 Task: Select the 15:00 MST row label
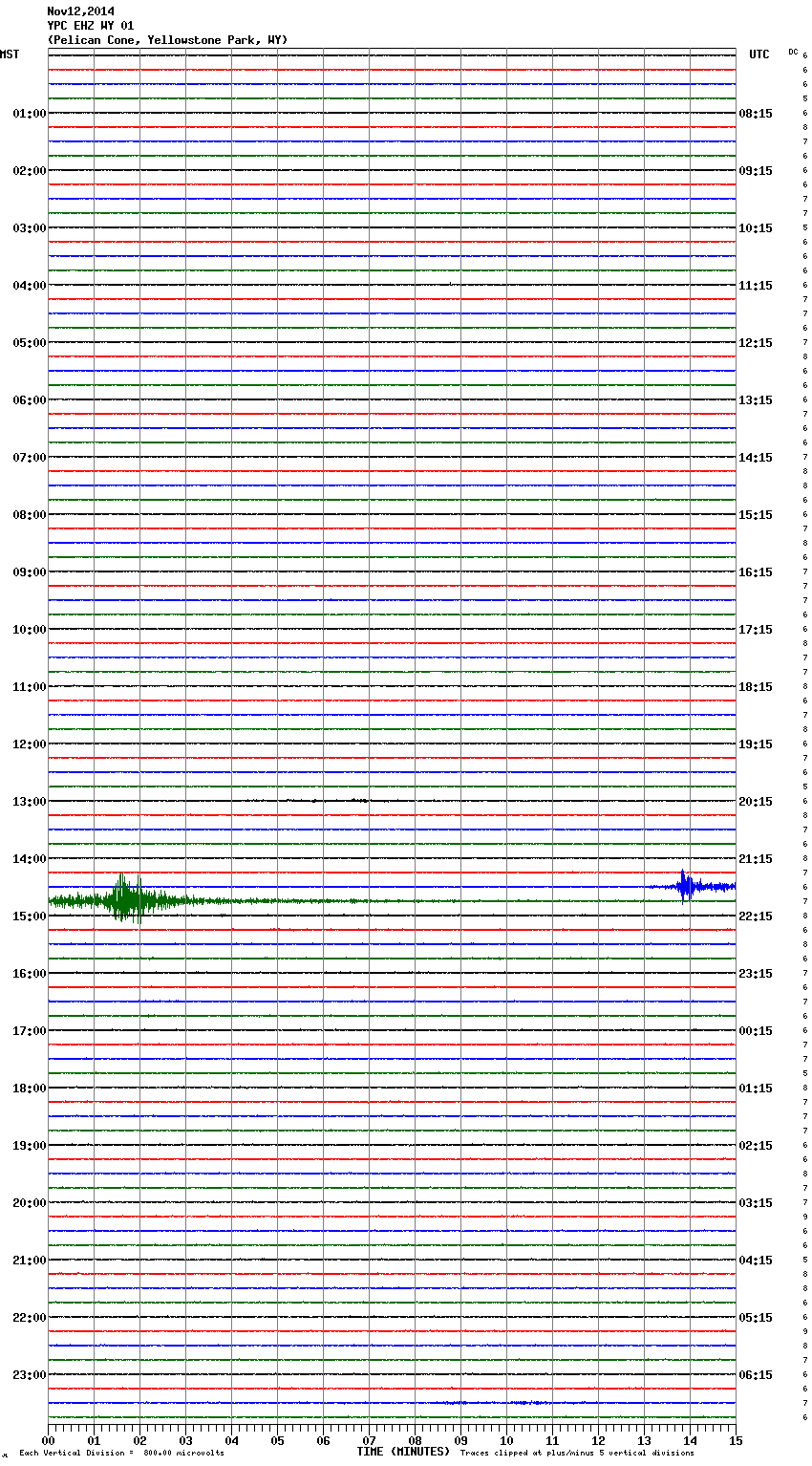30,916
